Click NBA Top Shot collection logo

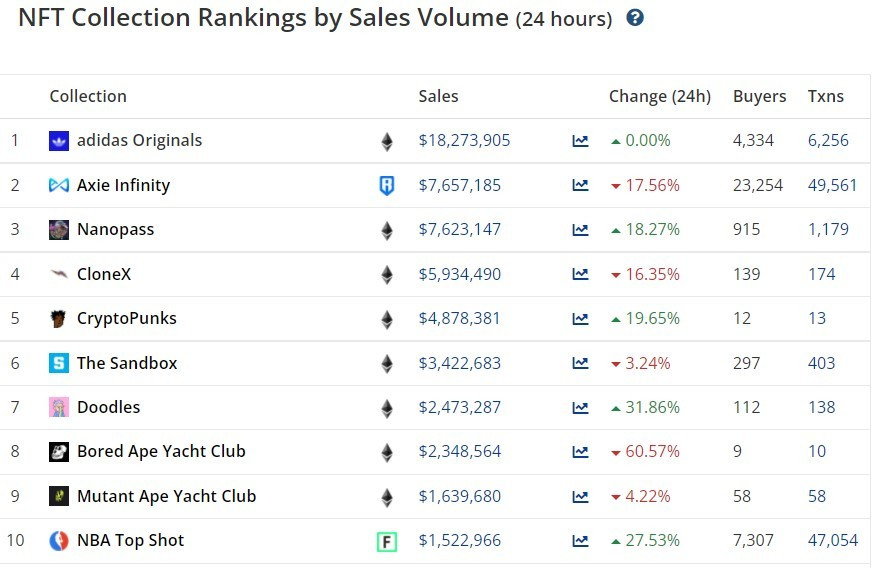59,541
